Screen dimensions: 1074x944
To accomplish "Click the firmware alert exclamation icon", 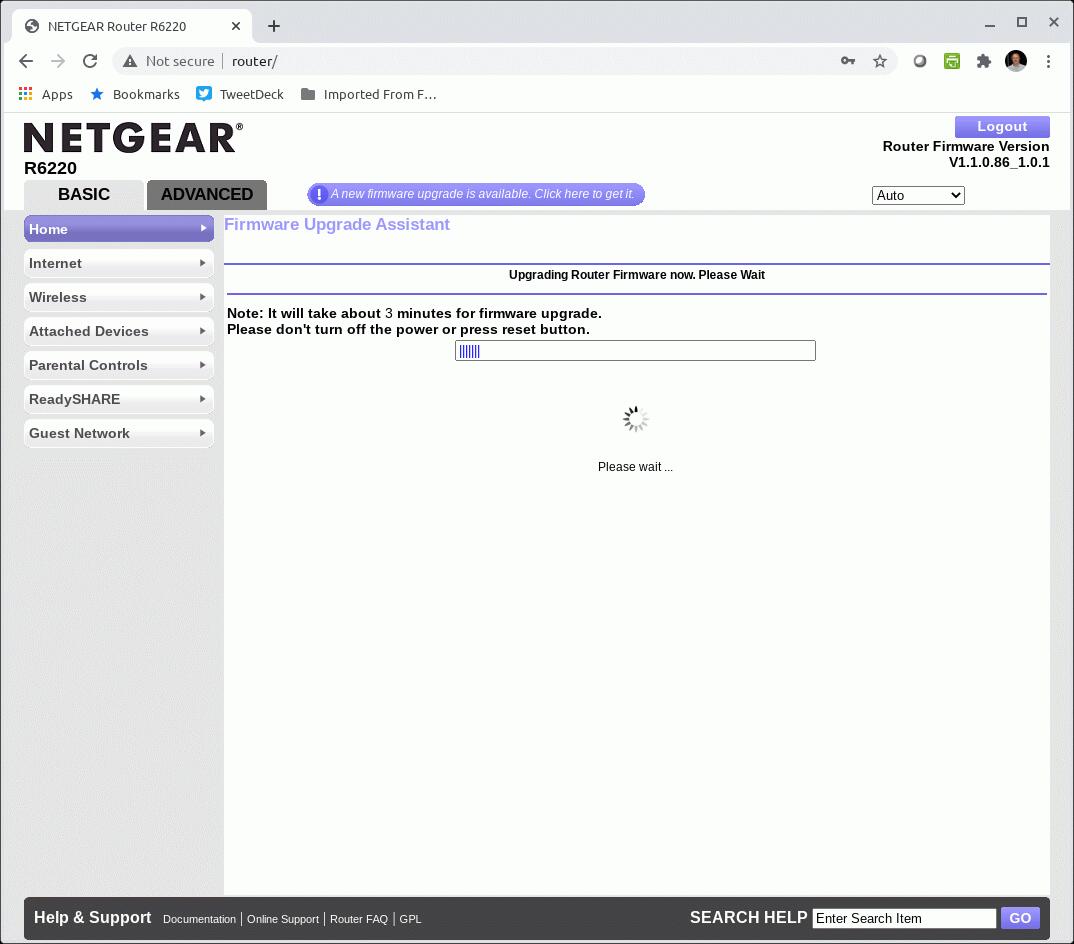I will point(319,194).
